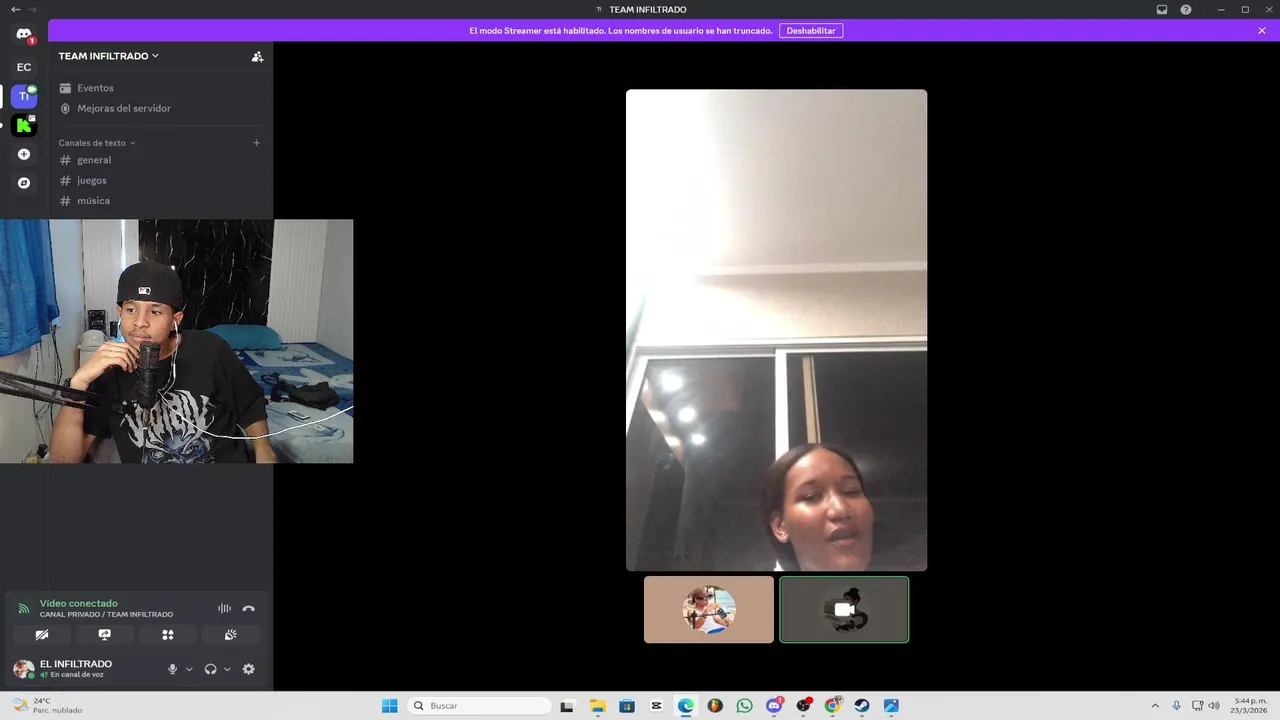Select the main video tile in the call
The height and width of the screenshot is (720, 1280).
pyautogui.click(x=776, y=330)
